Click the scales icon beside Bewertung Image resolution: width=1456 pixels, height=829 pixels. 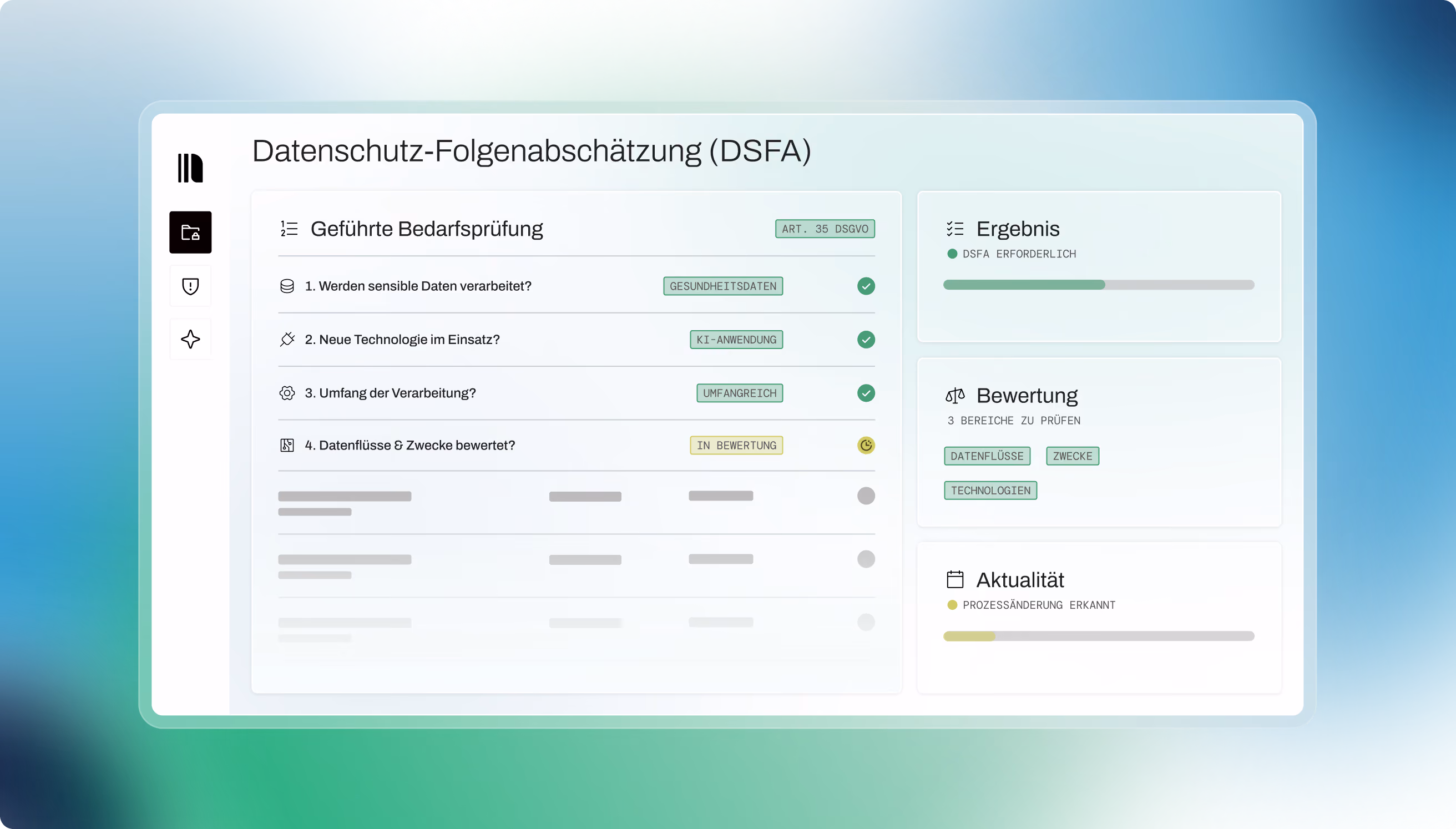[954, 395]
